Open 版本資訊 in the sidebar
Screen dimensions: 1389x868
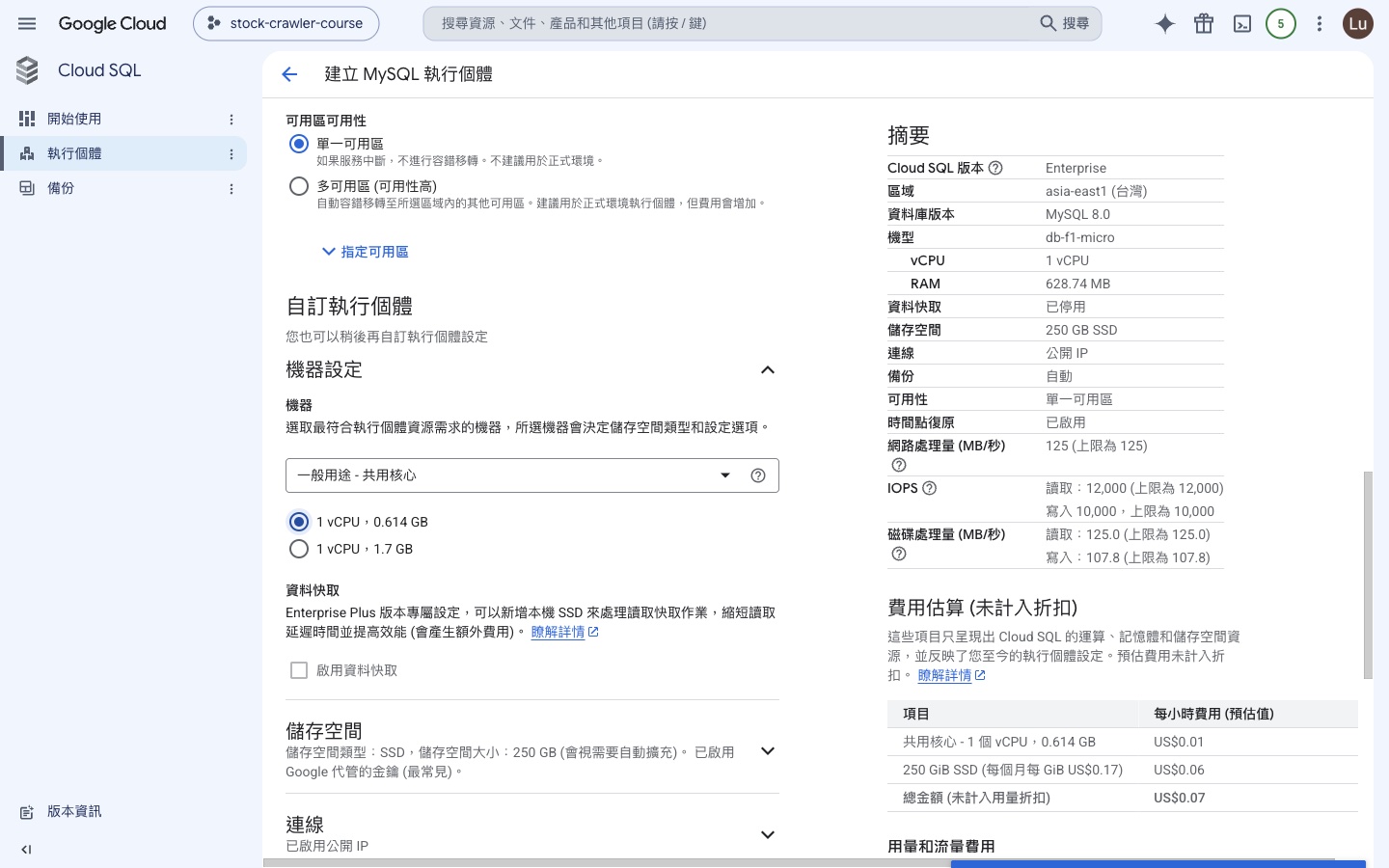[x=75, y=812]
